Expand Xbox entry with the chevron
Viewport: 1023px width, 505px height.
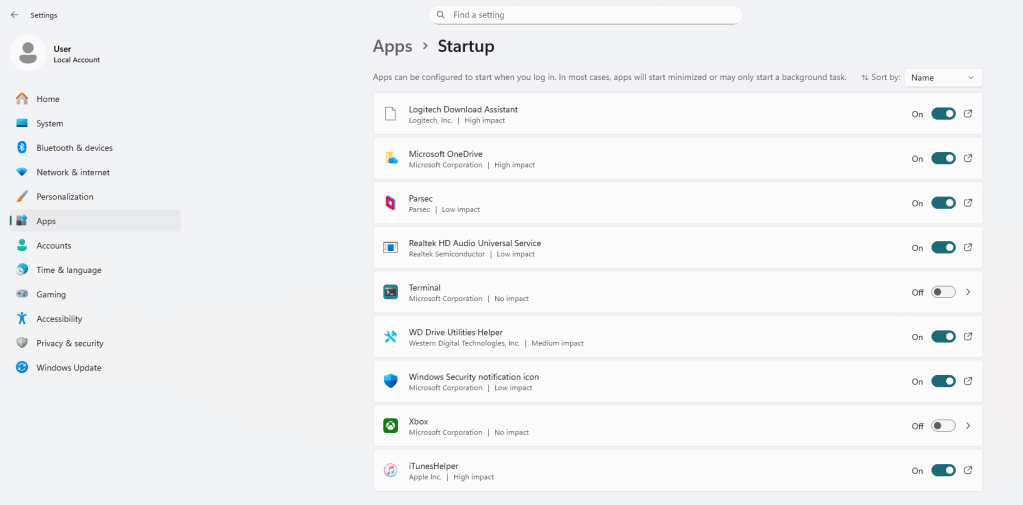point(968,425)
